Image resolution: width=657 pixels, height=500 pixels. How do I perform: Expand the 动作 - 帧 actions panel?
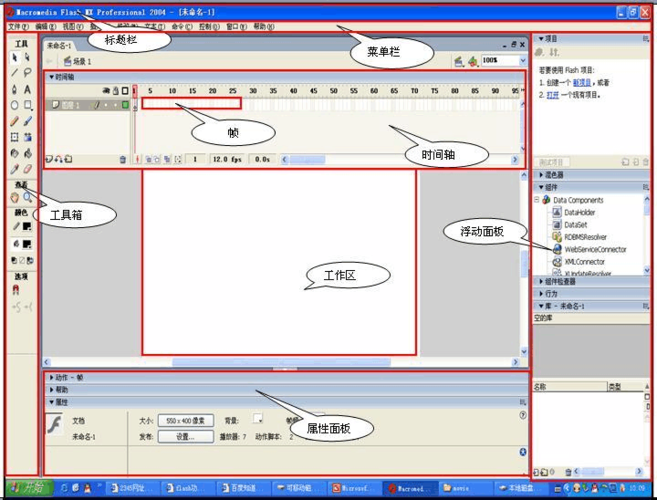click(52, 377)
